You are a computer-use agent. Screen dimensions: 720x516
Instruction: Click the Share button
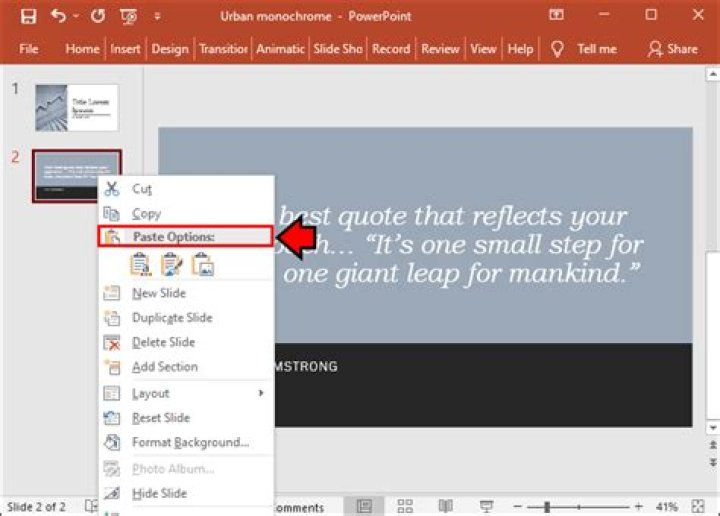coord(673,49)
